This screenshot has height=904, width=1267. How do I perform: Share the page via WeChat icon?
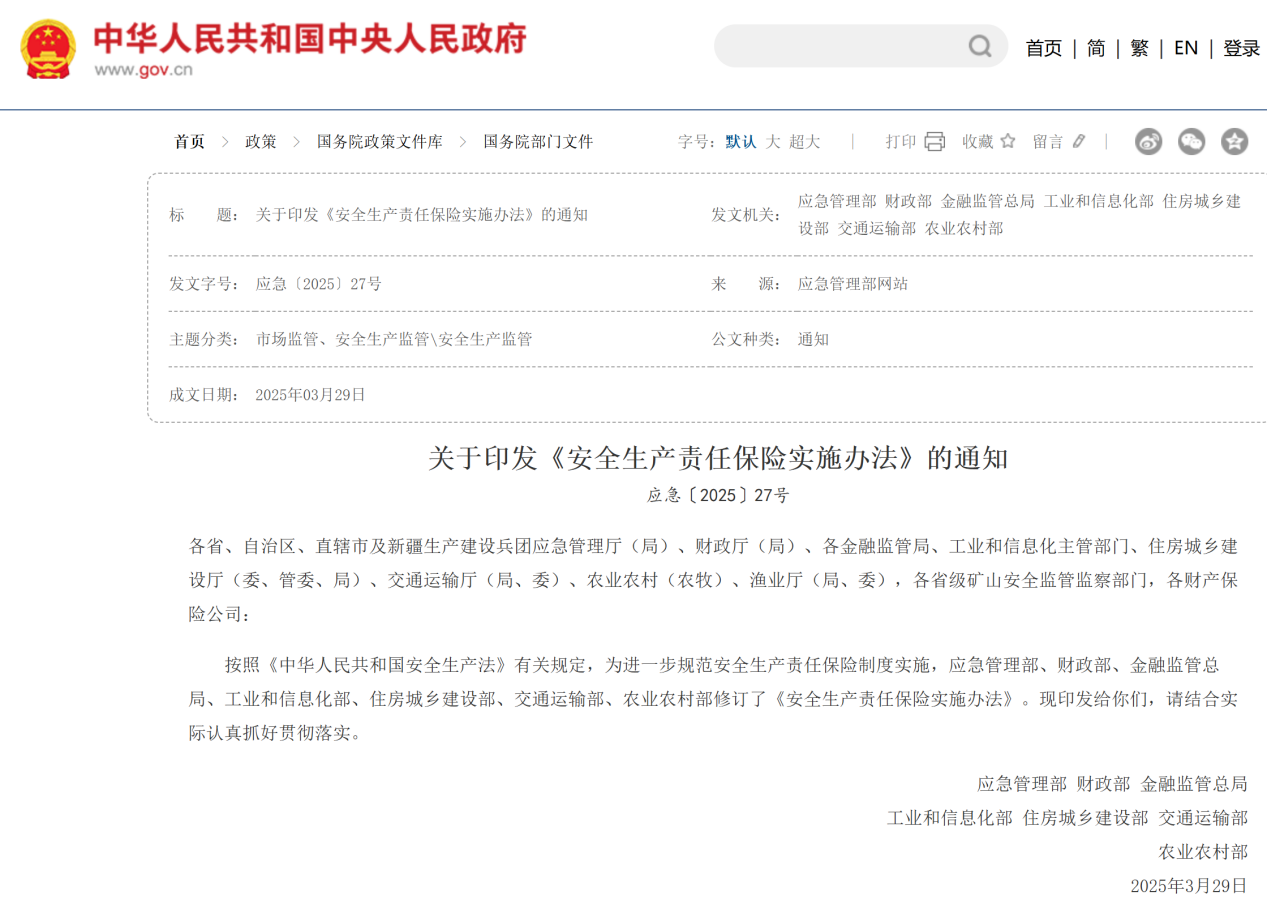(1191, 142)
